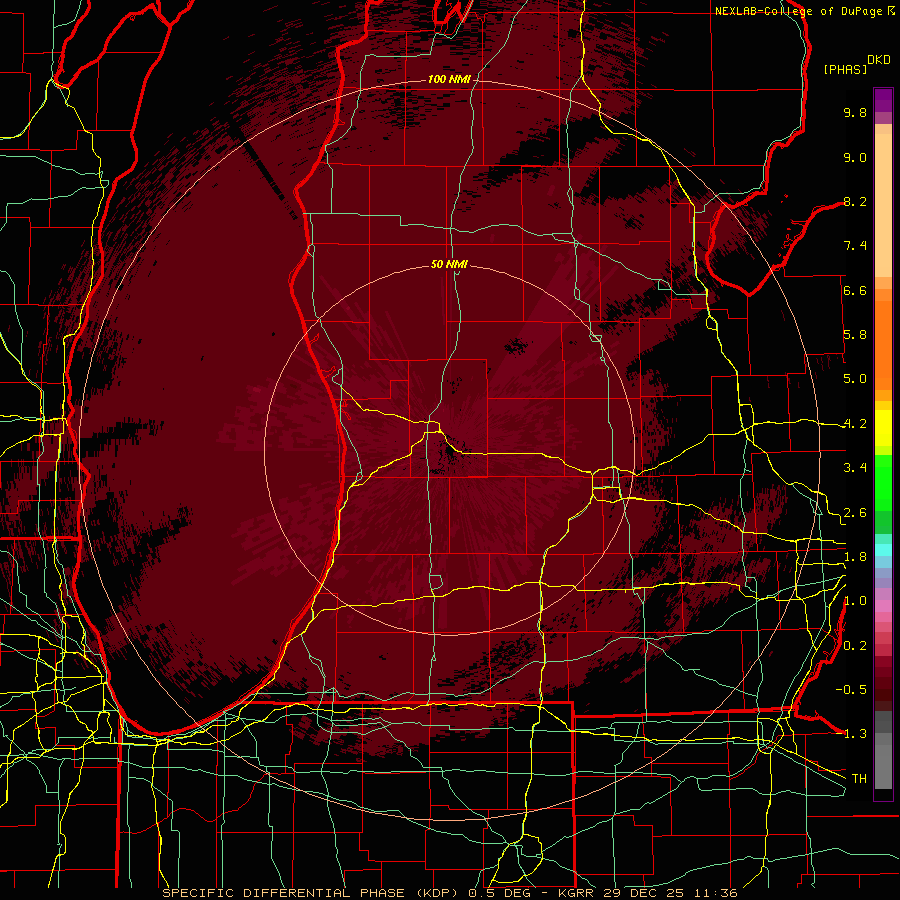The width and height of the screenshot is (900, 900).
Task: Click the "4.2" color scale value
Action: (x=855, y=424)
